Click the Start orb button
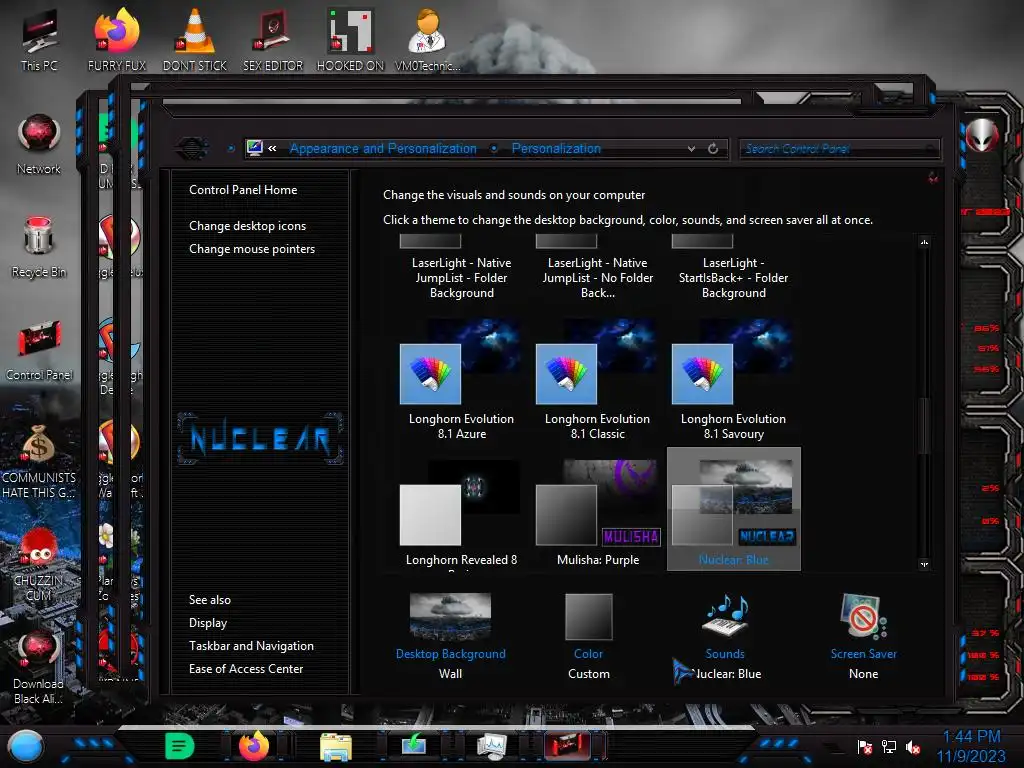Viewport: 1024px width, 768px height. pos(26,746)
